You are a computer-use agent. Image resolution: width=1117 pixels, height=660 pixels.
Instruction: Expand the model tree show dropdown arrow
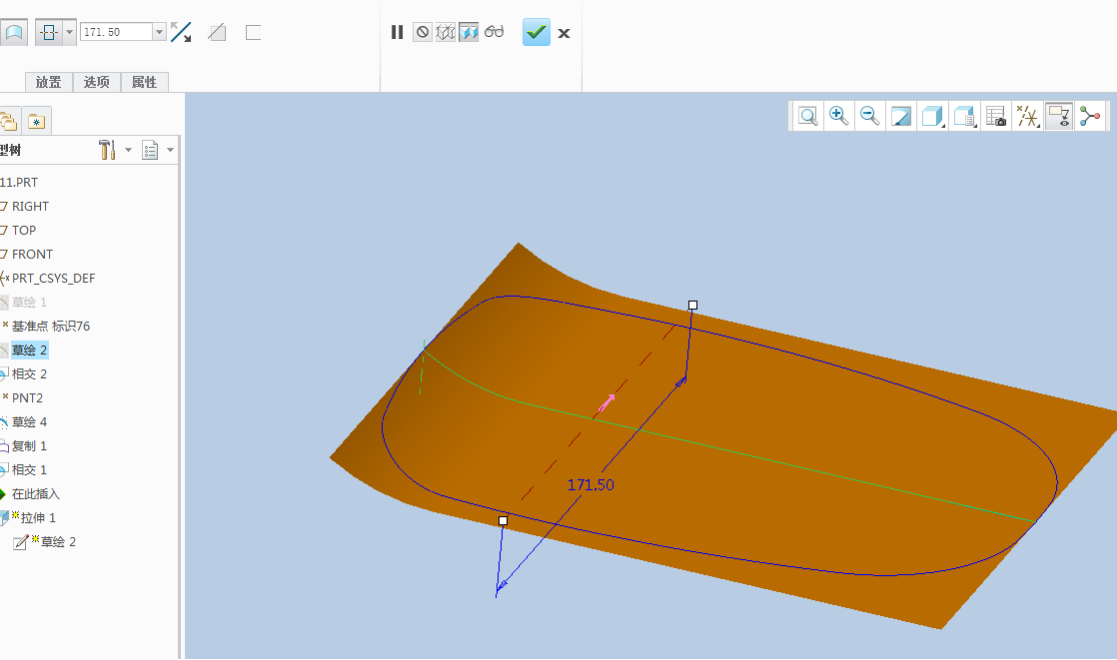click(x=170, y=150)
